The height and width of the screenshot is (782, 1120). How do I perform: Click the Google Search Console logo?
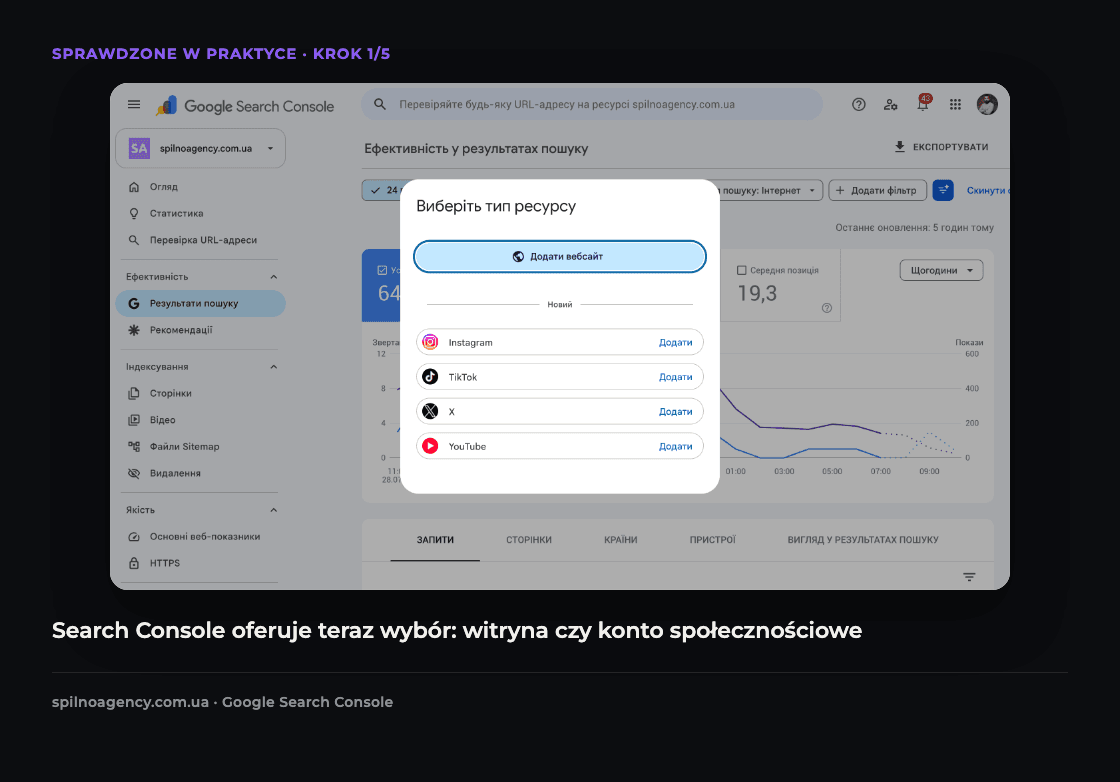(x=245, y=106)
